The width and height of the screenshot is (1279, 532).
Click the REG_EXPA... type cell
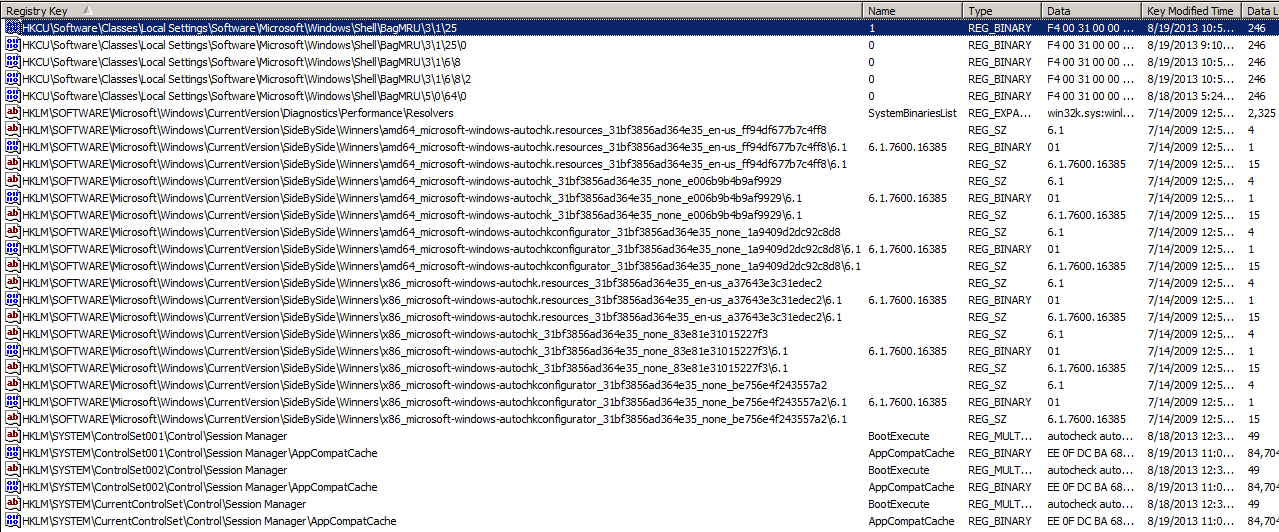1000,113
